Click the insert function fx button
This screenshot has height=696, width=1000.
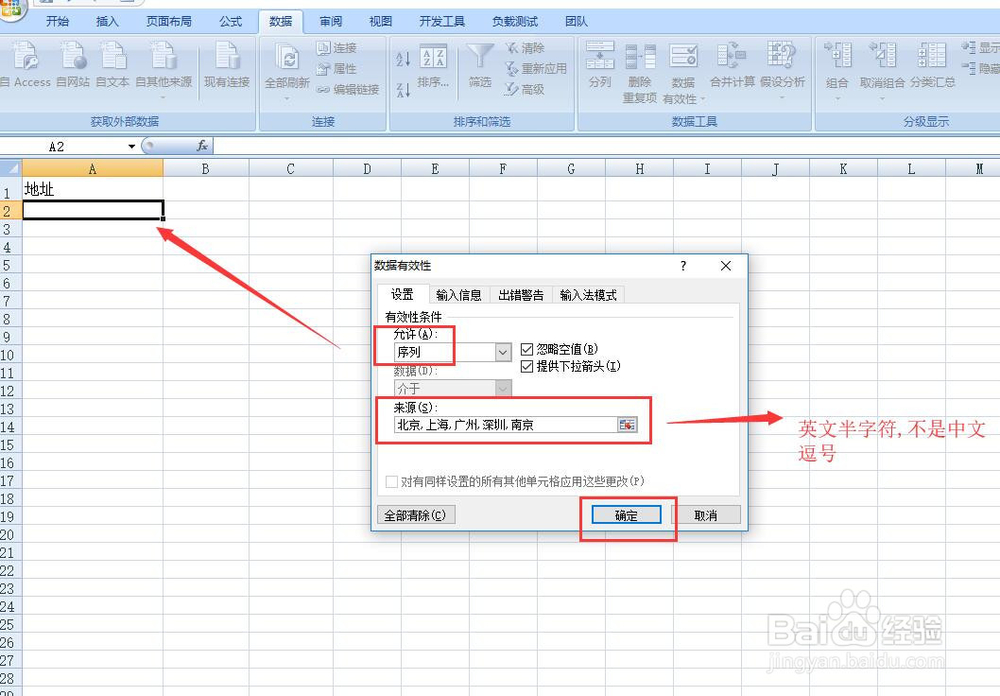pyautogui.click(x=202, y=146)
